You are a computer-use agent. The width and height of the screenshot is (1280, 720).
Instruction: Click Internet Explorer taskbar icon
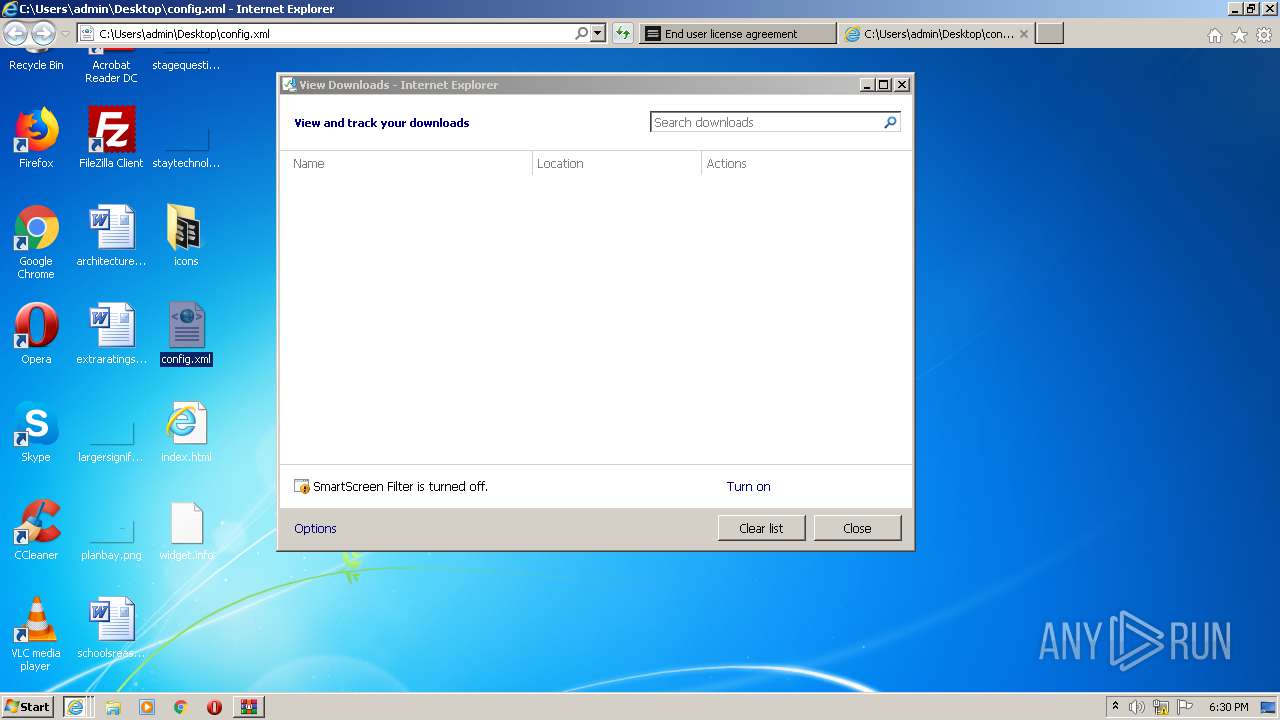[76, 707]
